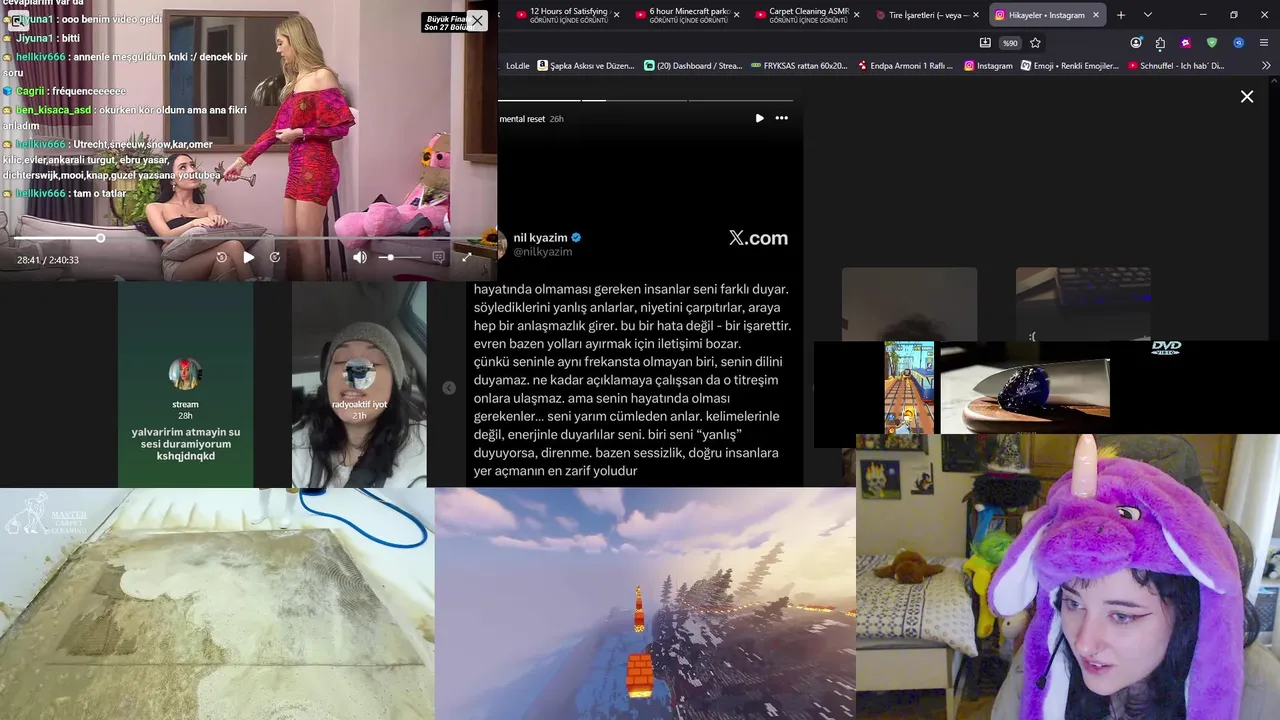Close the Instagram stories viewer
The image size is (1280, 720).
click(x=1247, y=97)
